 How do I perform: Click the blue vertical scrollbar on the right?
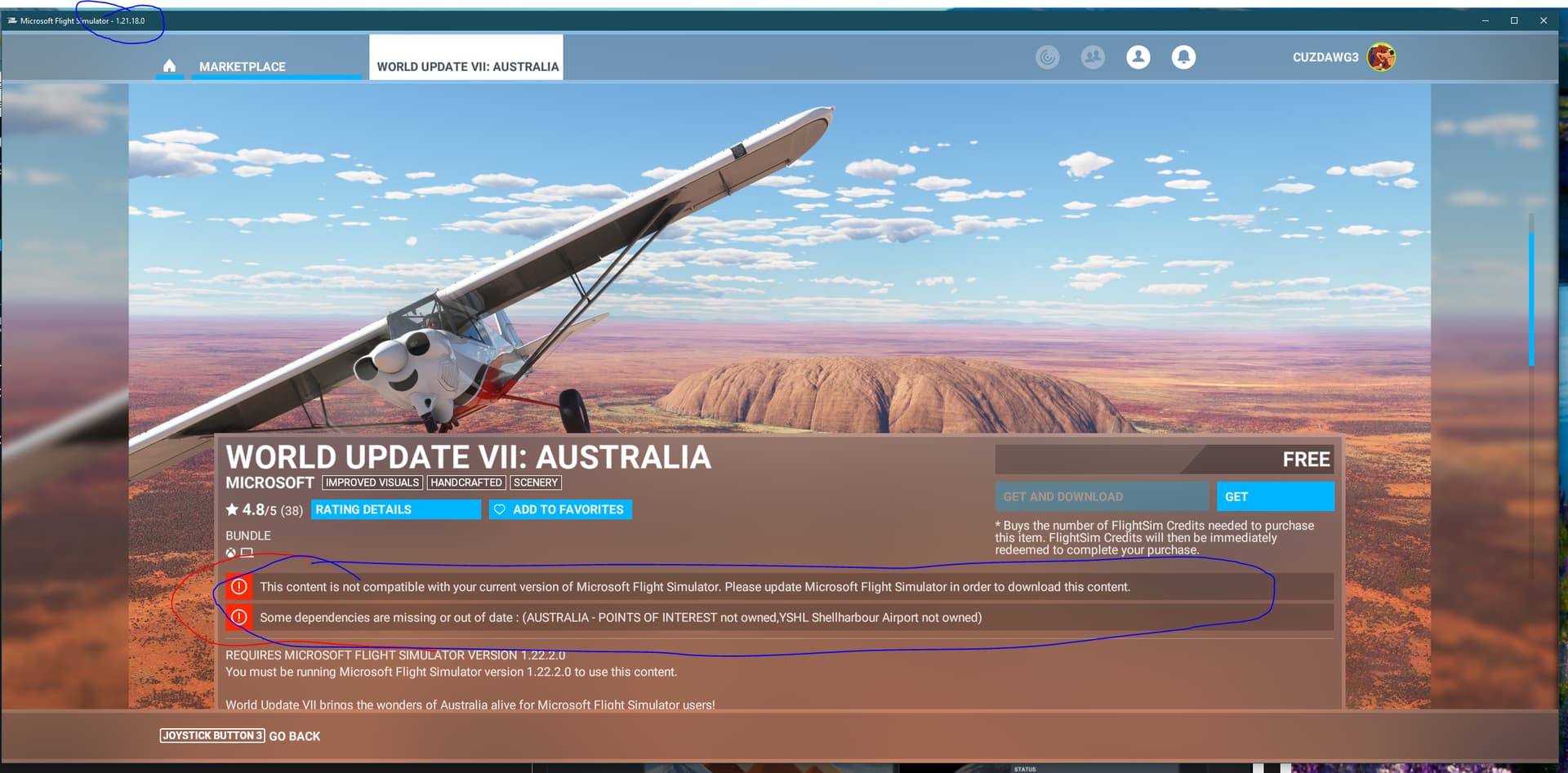pyautogui.click(x=1531, y=298)
